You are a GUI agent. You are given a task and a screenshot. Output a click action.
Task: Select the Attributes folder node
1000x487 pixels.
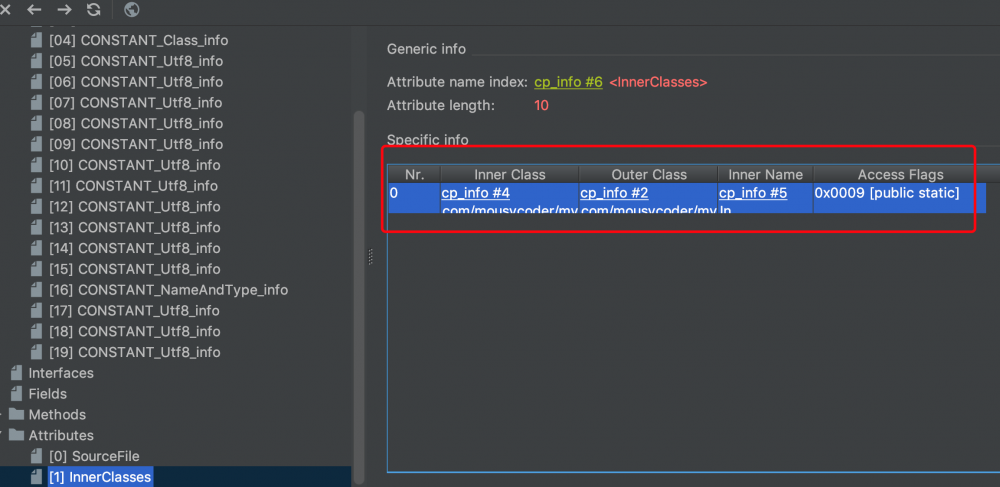click(61, 435)
